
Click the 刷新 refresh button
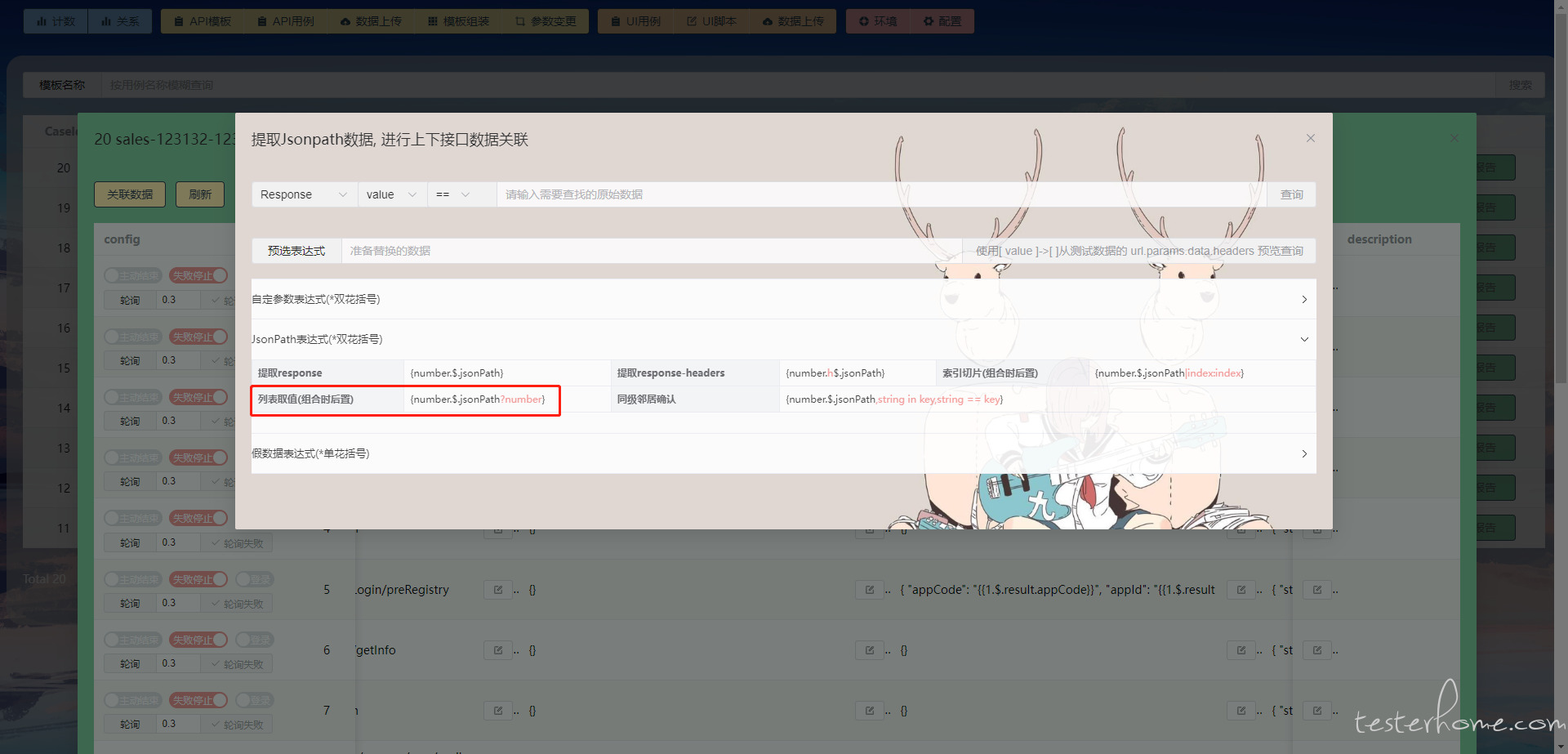click(200, 194)
